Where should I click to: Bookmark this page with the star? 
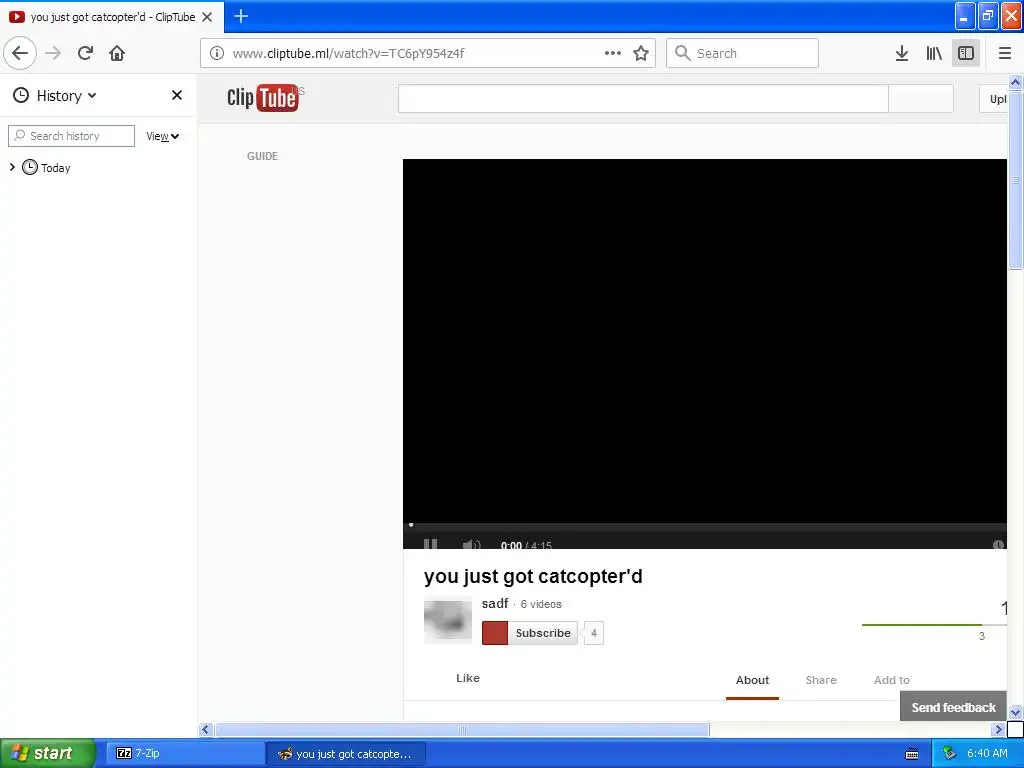[641, 53]
